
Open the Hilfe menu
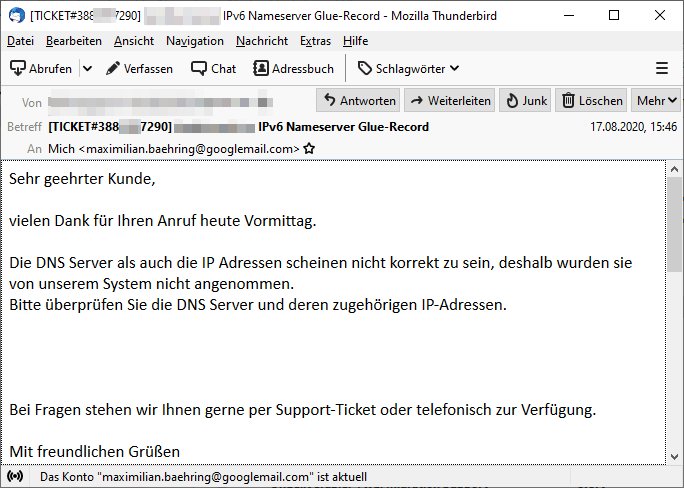pyautogui.click(x=355, y=41)
